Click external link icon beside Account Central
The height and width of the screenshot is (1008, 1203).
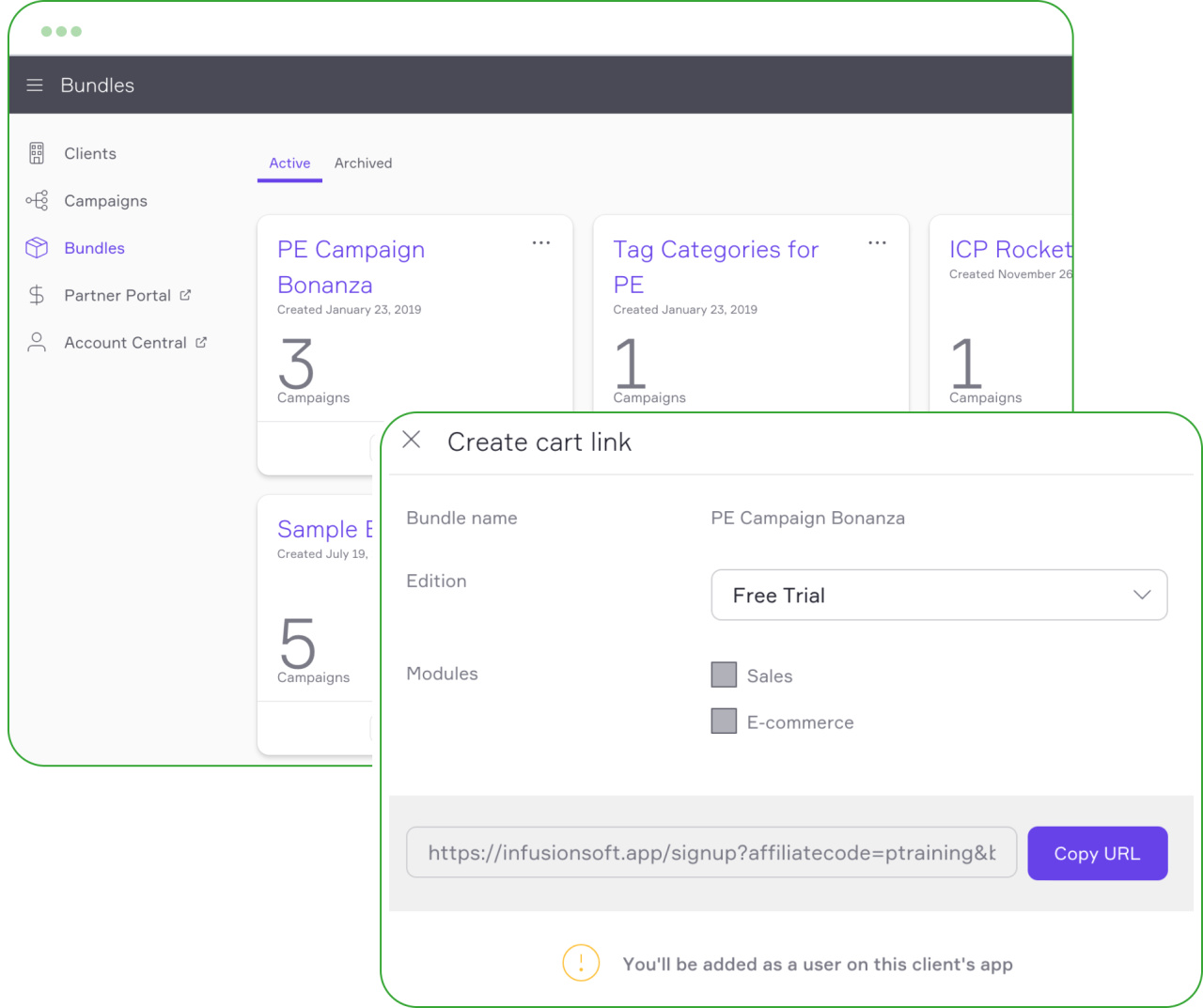point(201,342)
